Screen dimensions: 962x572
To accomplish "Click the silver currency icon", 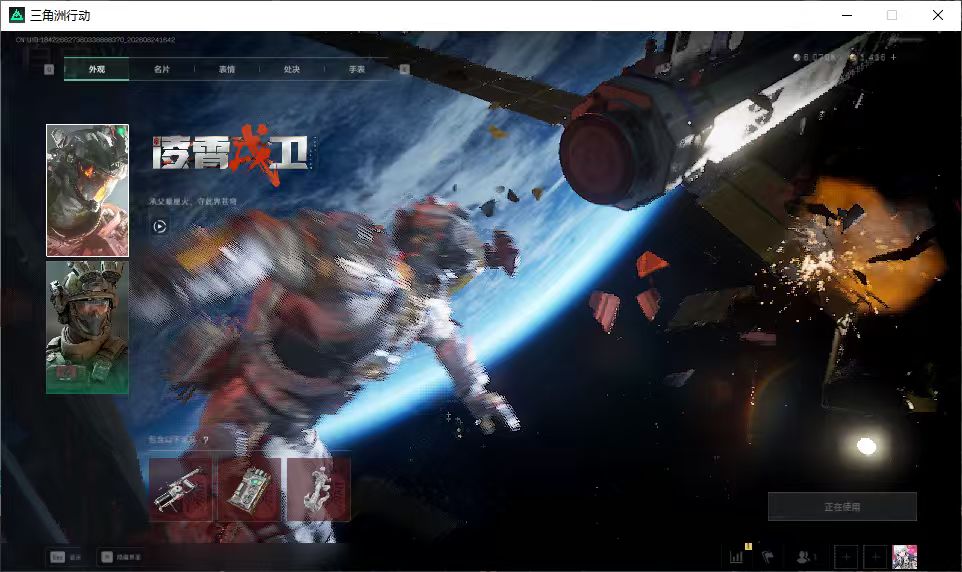I will [x=797, y=57].
